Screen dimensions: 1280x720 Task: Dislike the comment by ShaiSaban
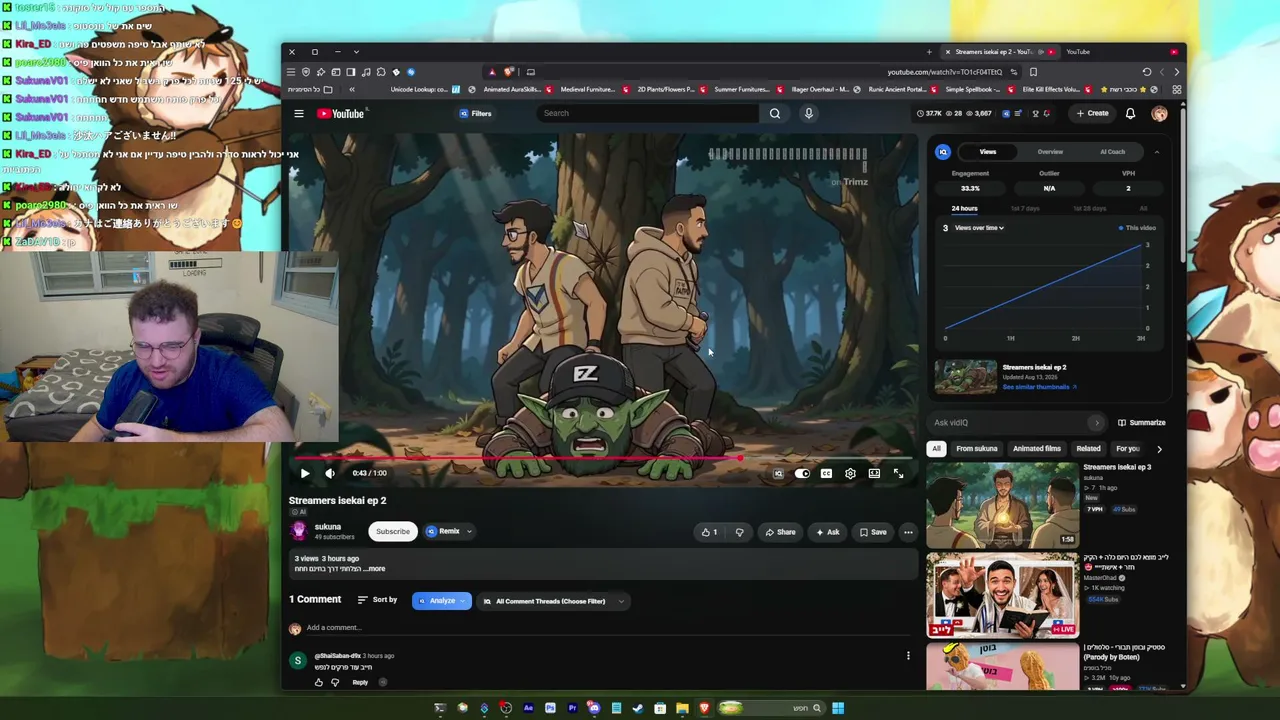pos(335,682)
